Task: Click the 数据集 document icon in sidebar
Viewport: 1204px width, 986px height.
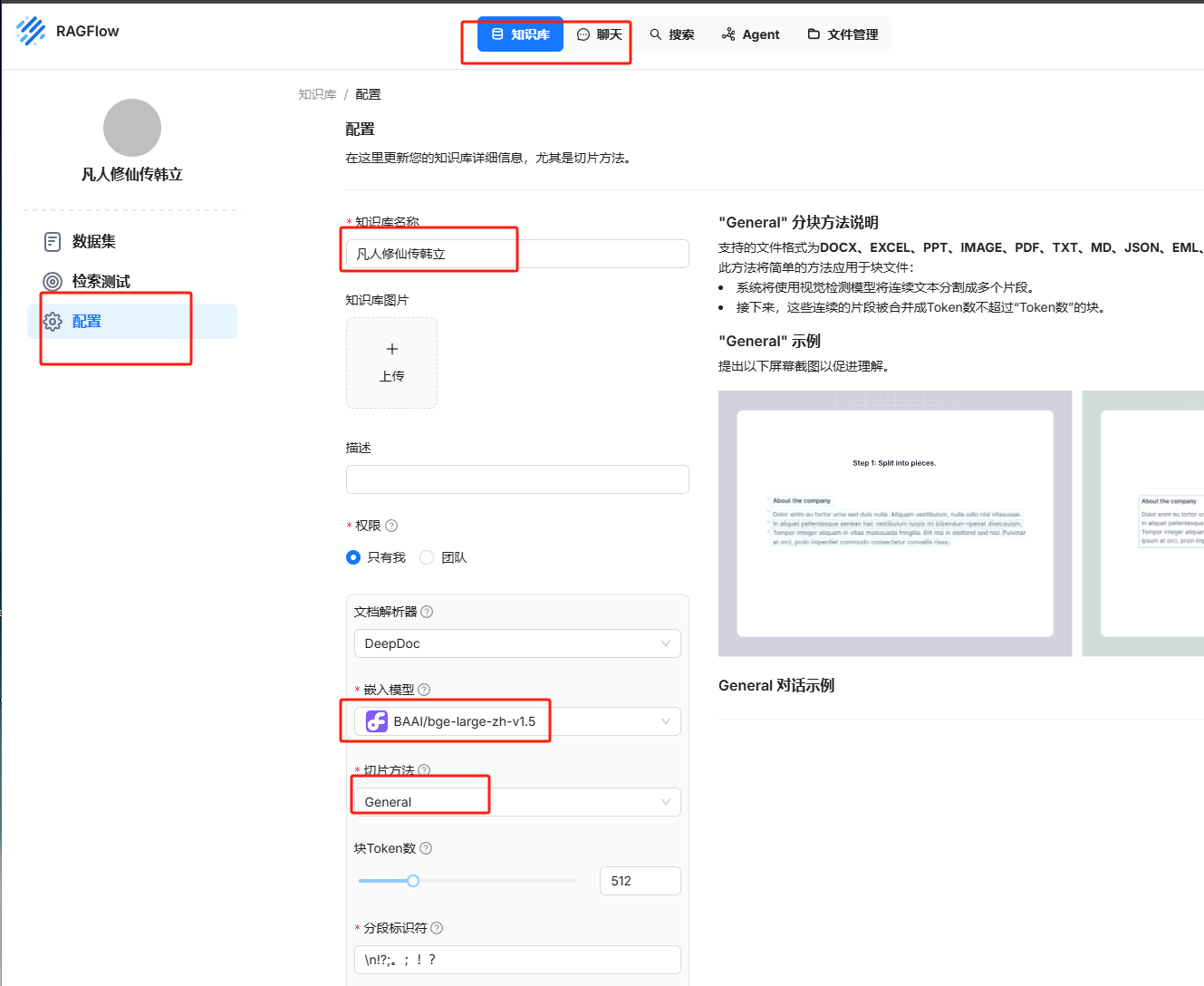Action: coord(53,241)
